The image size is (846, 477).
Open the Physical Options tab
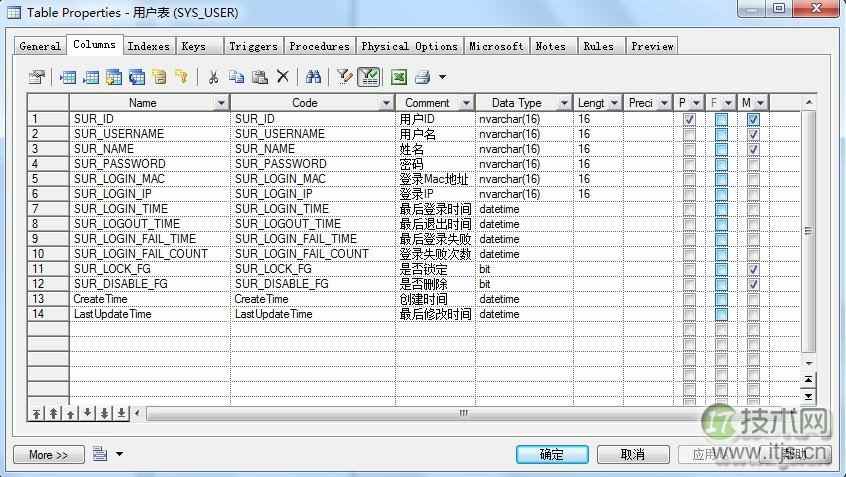click(x=409, y=46)
